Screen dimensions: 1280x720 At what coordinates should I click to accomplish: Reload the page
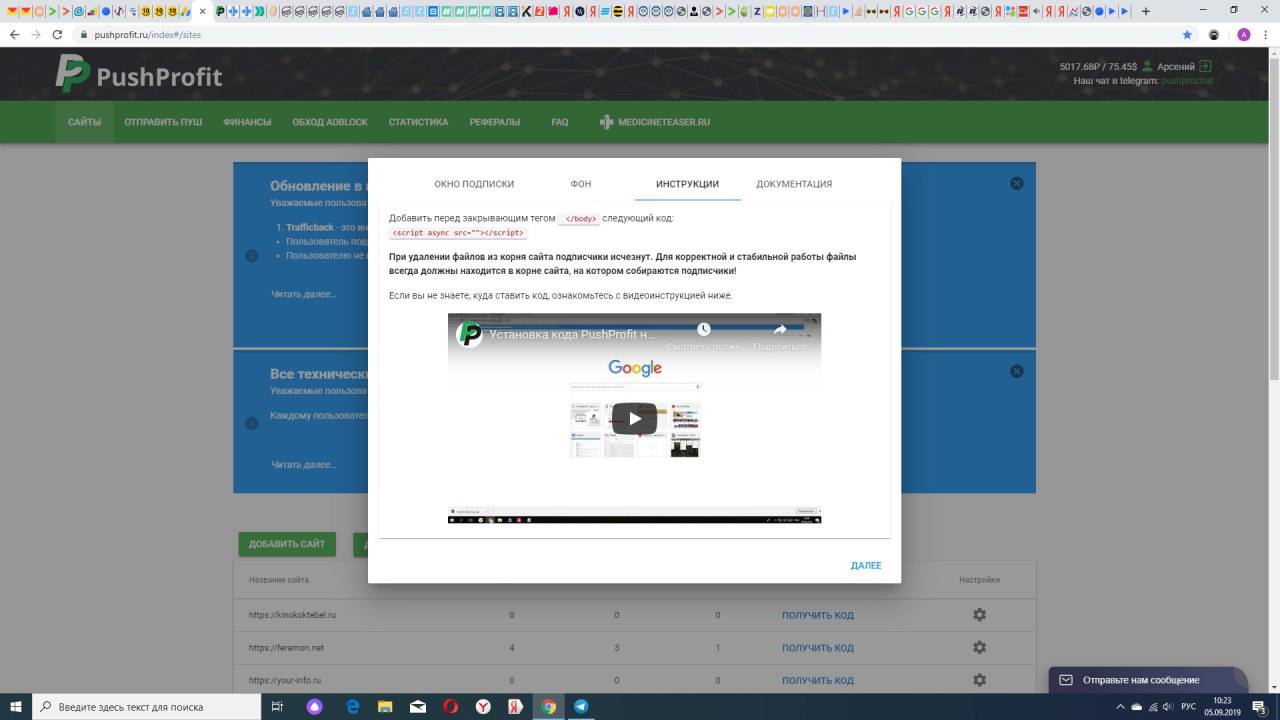(x=57, y=34)
